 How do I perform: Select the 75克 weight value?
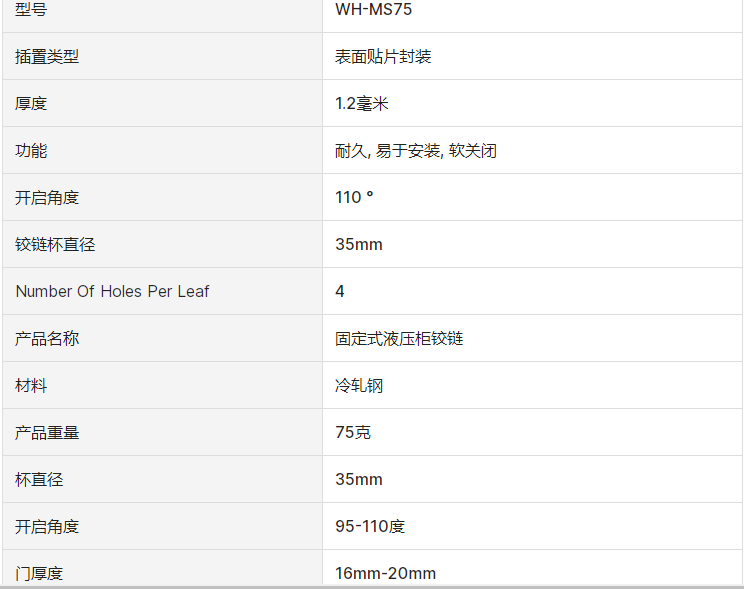[x=353, y=433]
